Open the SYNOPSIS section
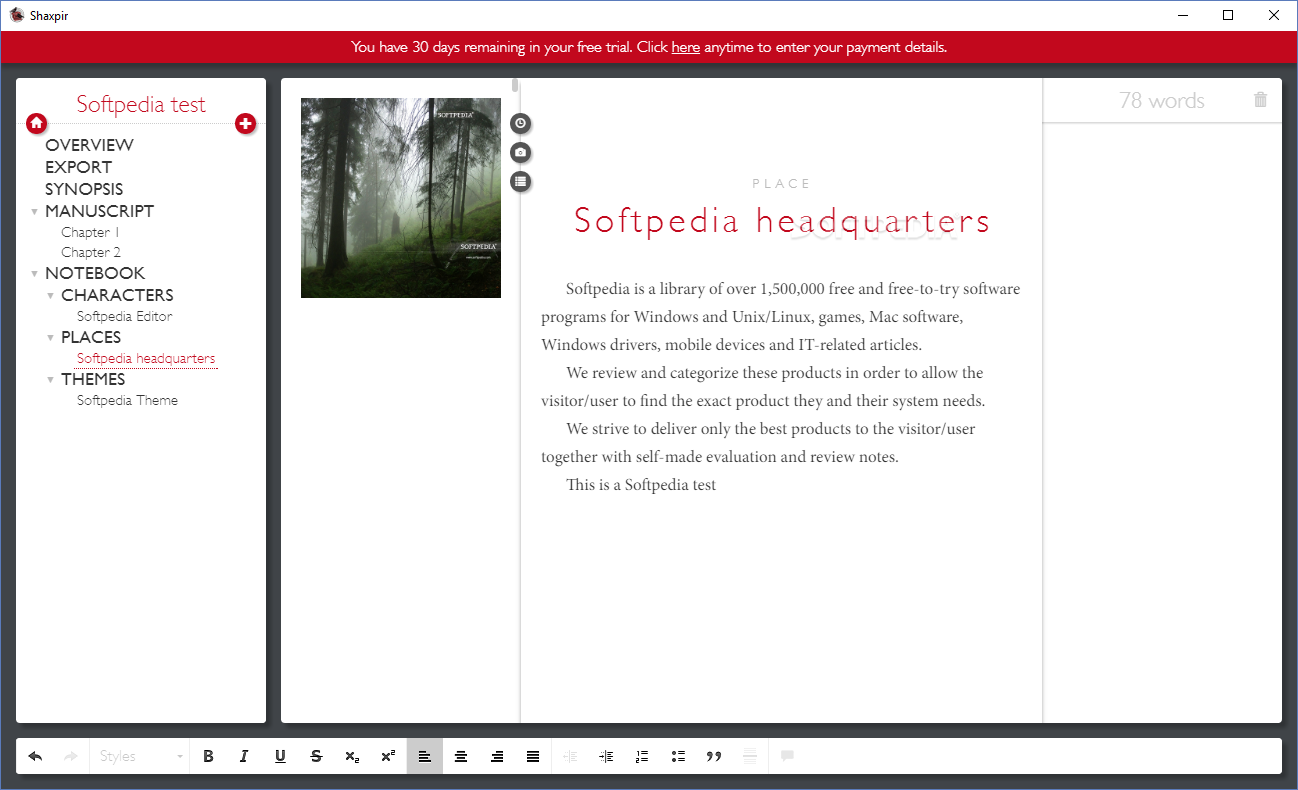This screenshot has width=1298, height=790. click(x=84, y=189)
